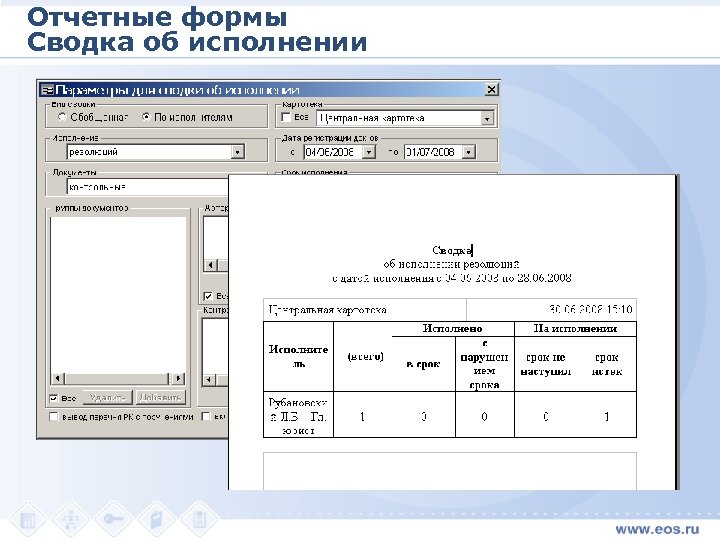Click left scroll arrow in Авторы list
This screenshot has height=540, width=720.
(x=211, y=265)
